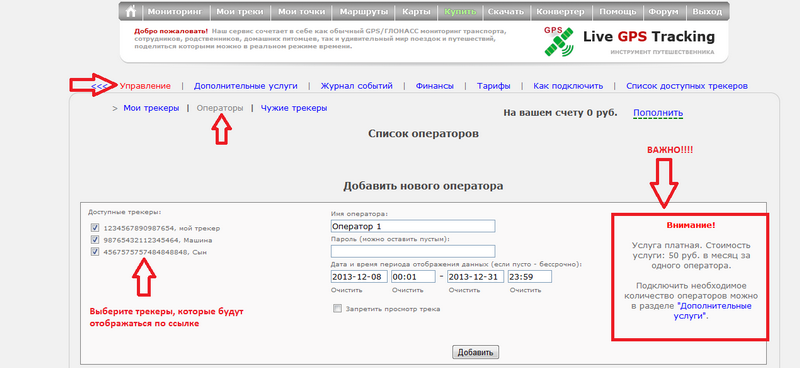Toggle the 'Машина' tracker checkbox

tap(94, 239)
